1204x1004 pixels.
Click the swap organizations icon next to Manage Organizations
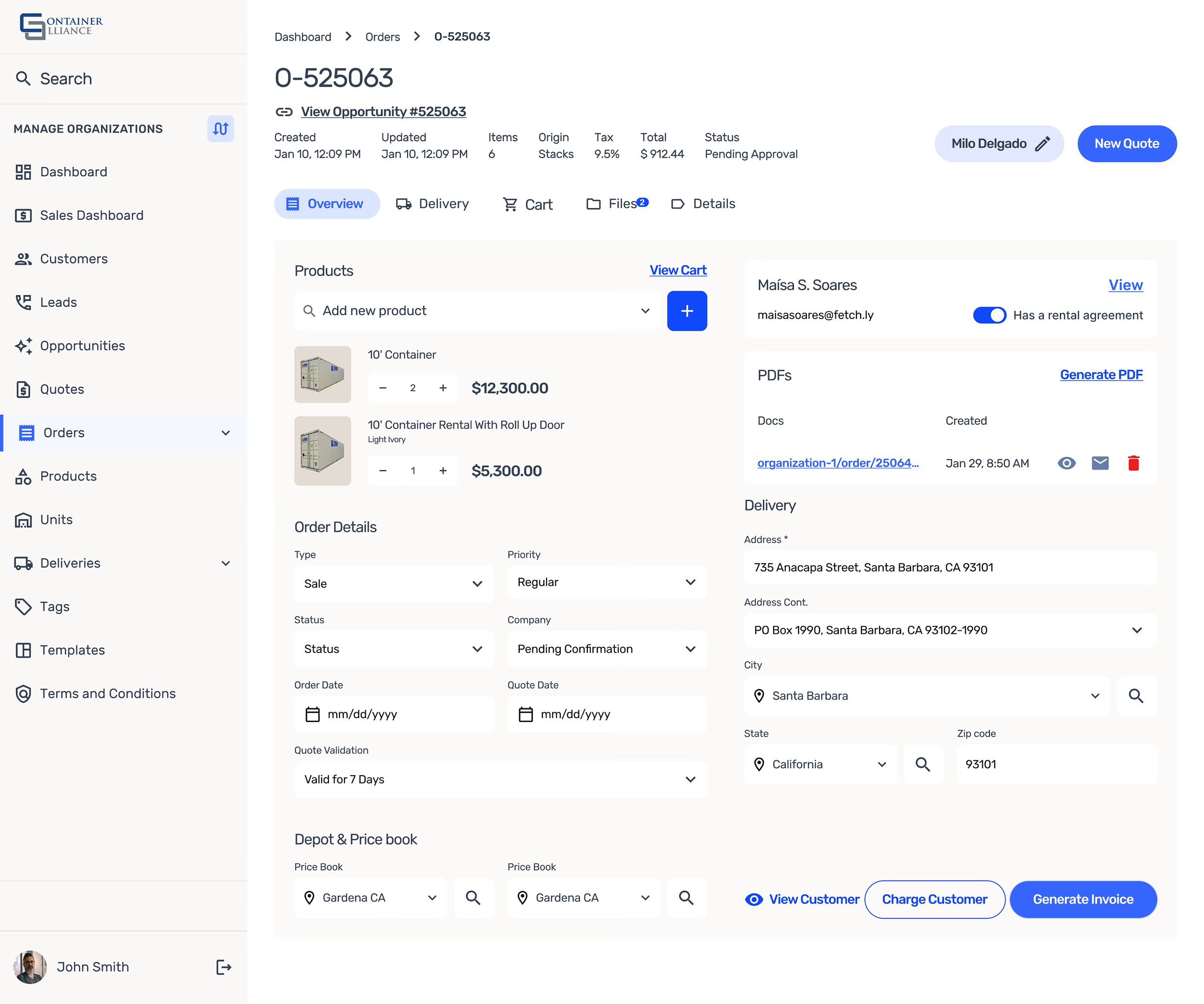coord(220,128)
